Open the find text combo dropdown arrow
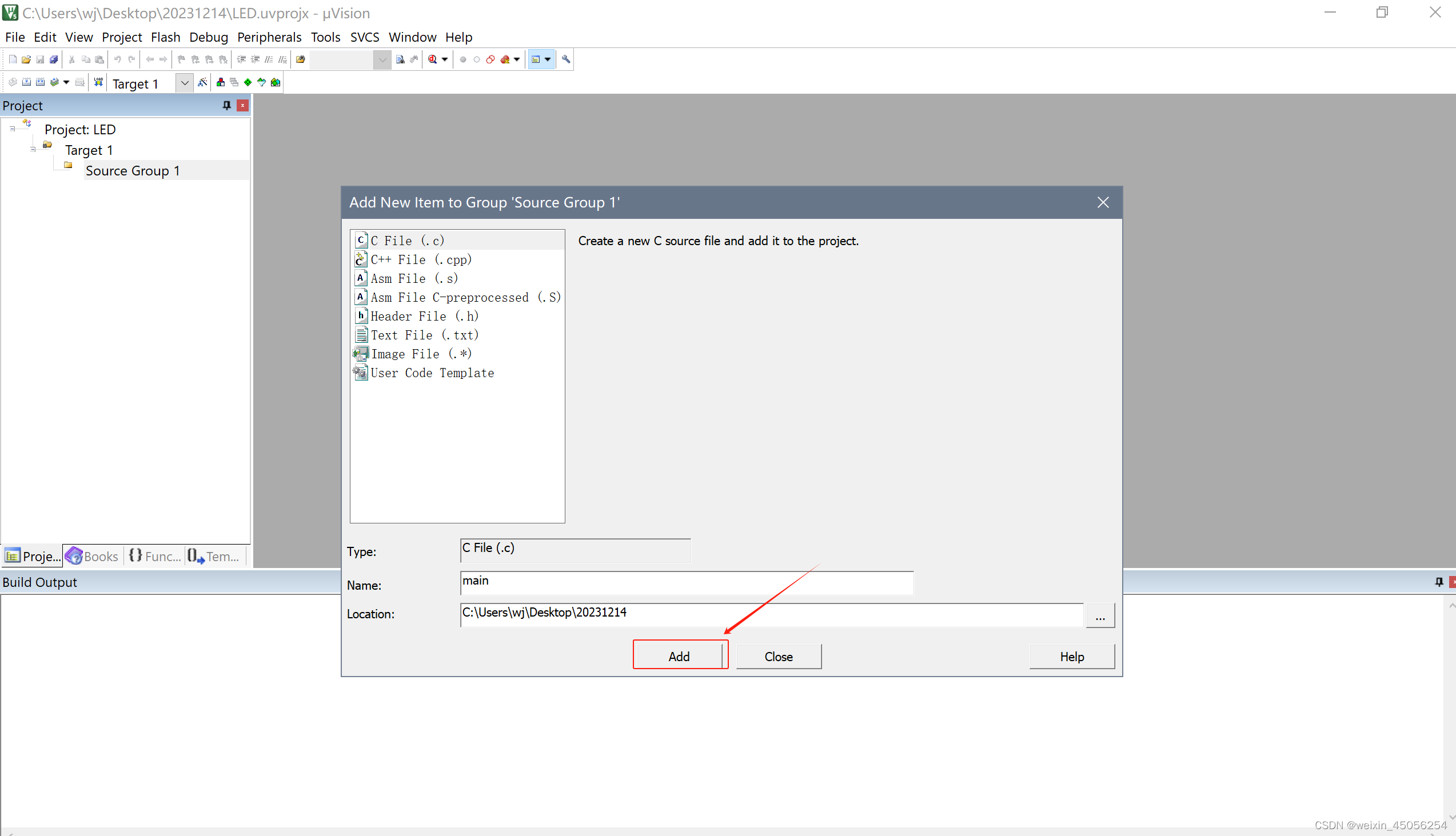 pos(382,59)
